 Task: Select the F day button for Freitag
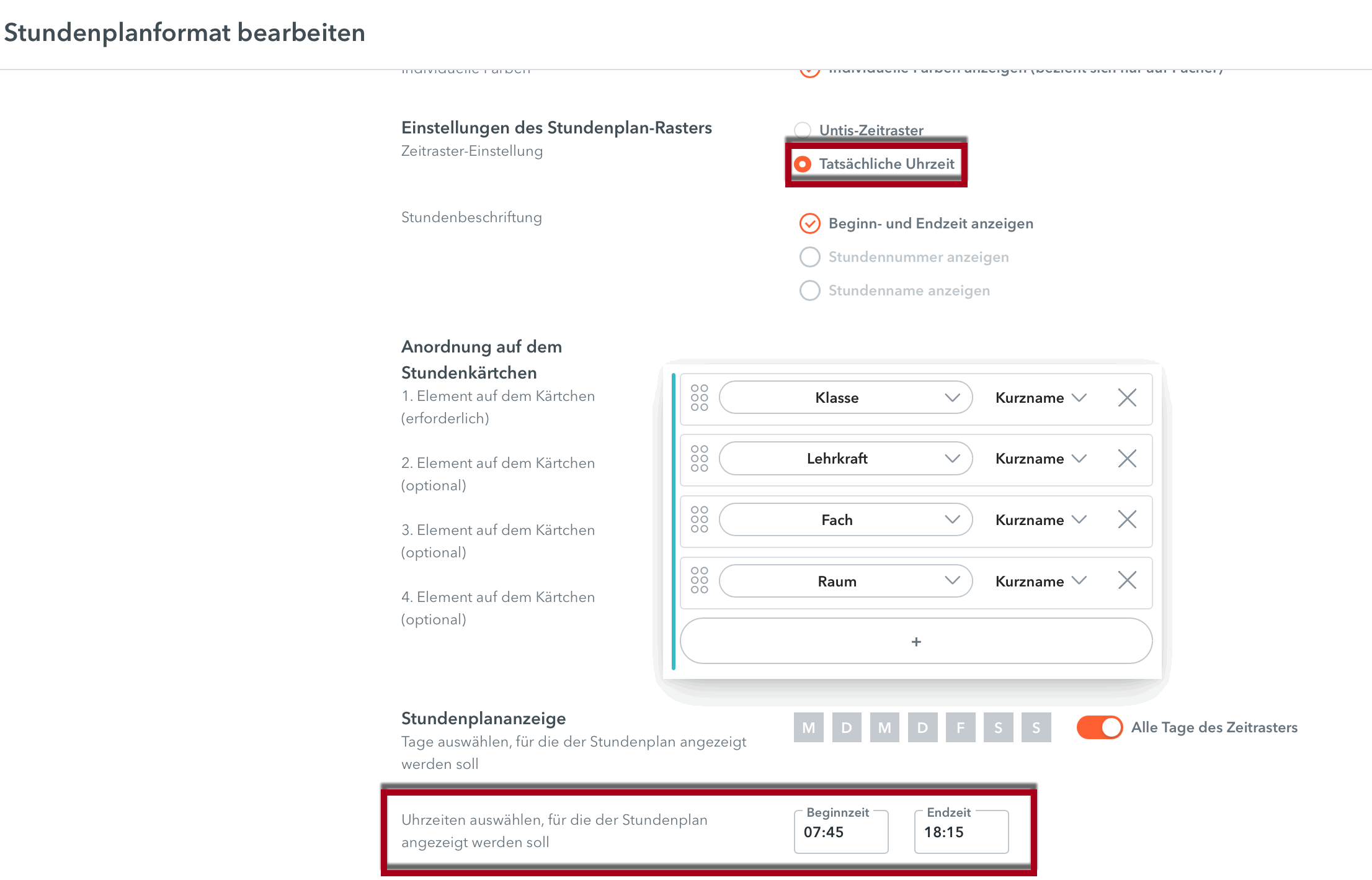tap(960, 727)
